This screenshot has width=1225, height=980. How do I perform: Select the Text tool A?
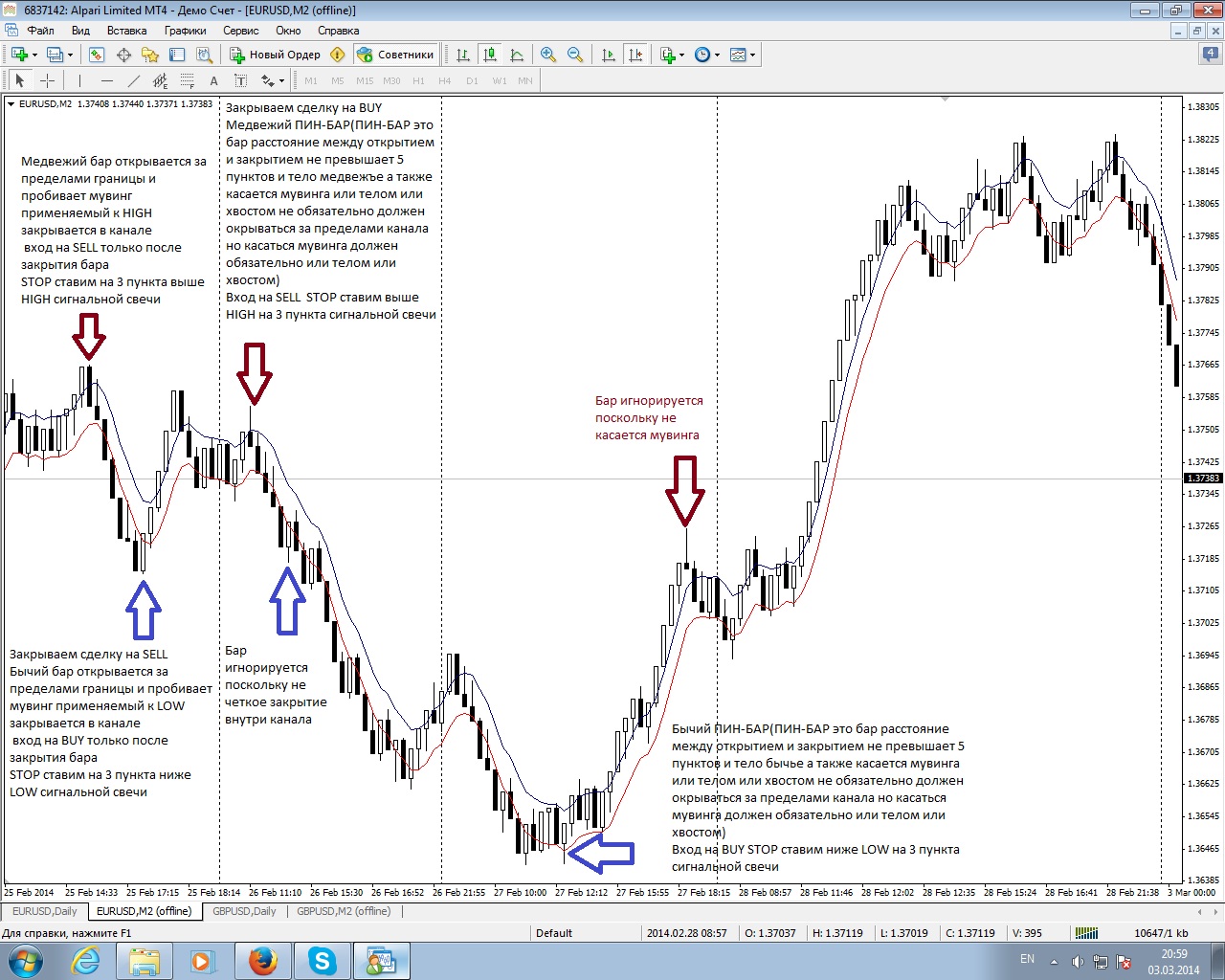coord(214,80)
